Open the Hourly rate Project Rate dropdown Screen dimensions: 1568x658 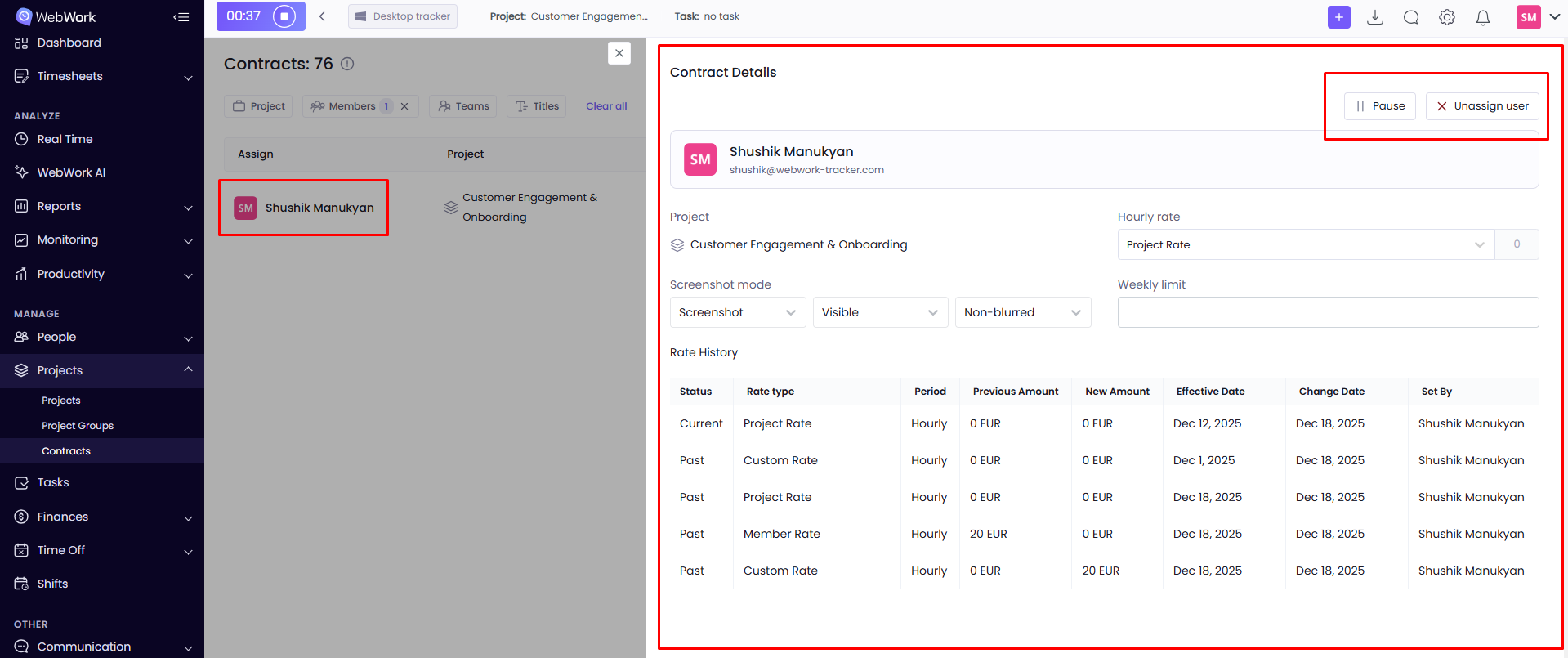coord(1305,244)
